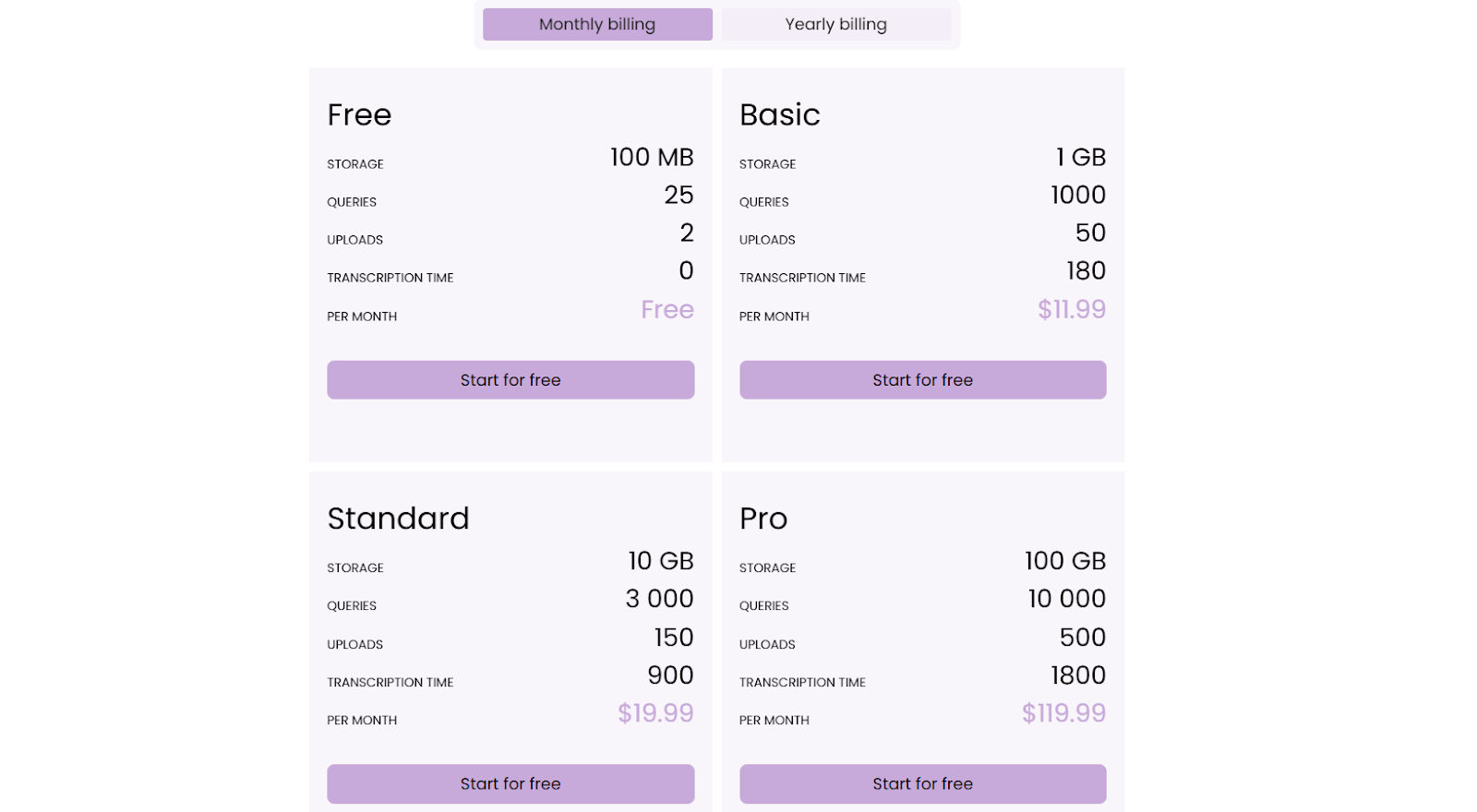Screen dimensions: 1477x812
Task: Click the 100 MB storage value
Action: click(x=652, y=157)
